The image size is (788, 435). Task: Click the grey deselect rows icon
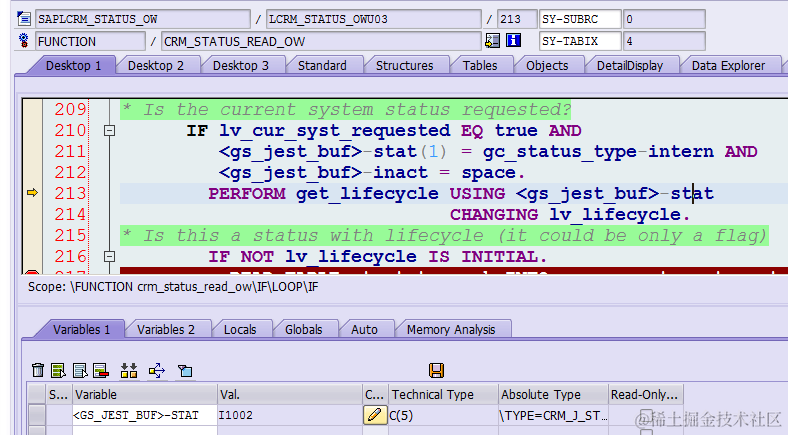(x=80, y=371)
